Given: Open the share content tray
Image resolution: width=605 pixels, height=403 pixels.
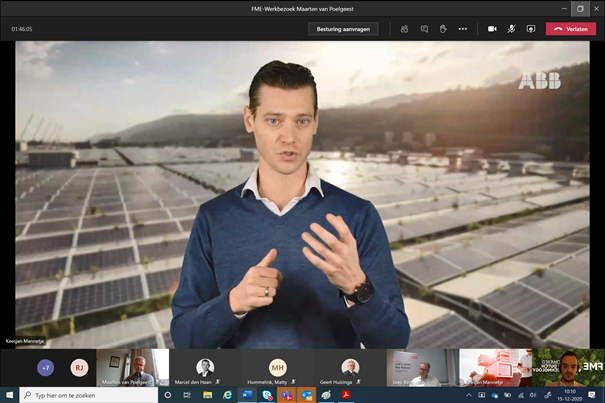Looking at the screenshot, I should (530, 29).
